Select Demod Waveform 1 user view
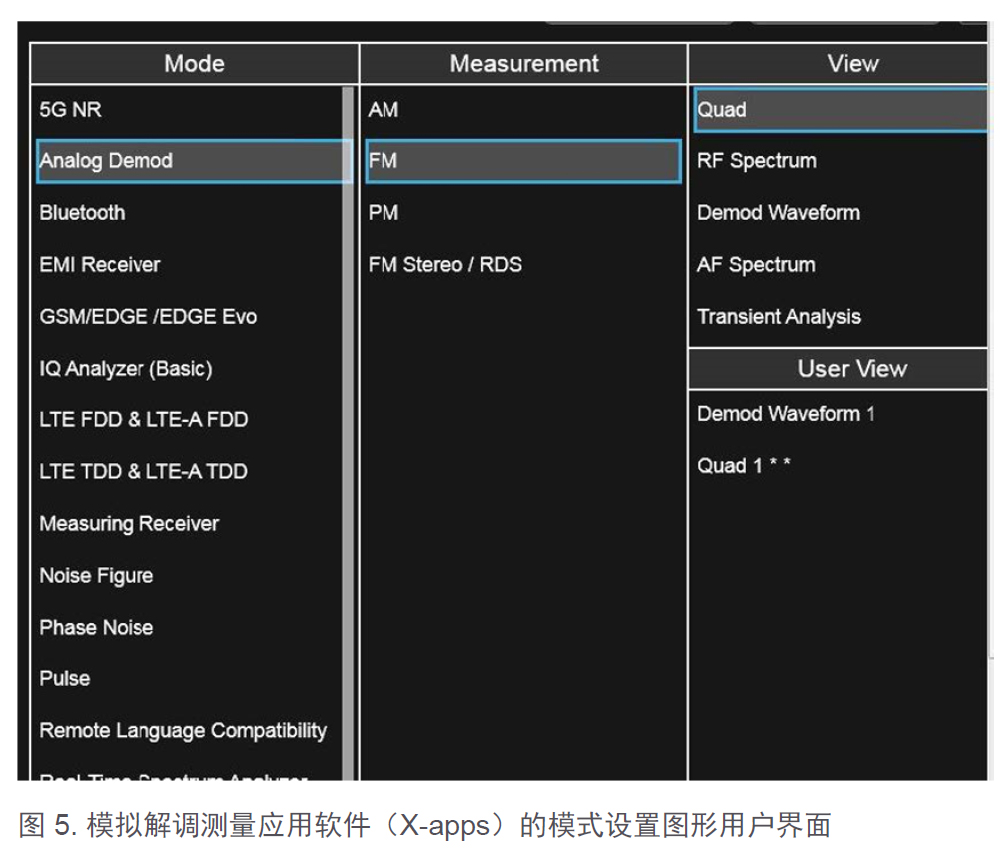 pyautogui.click(x=786, y=414)
